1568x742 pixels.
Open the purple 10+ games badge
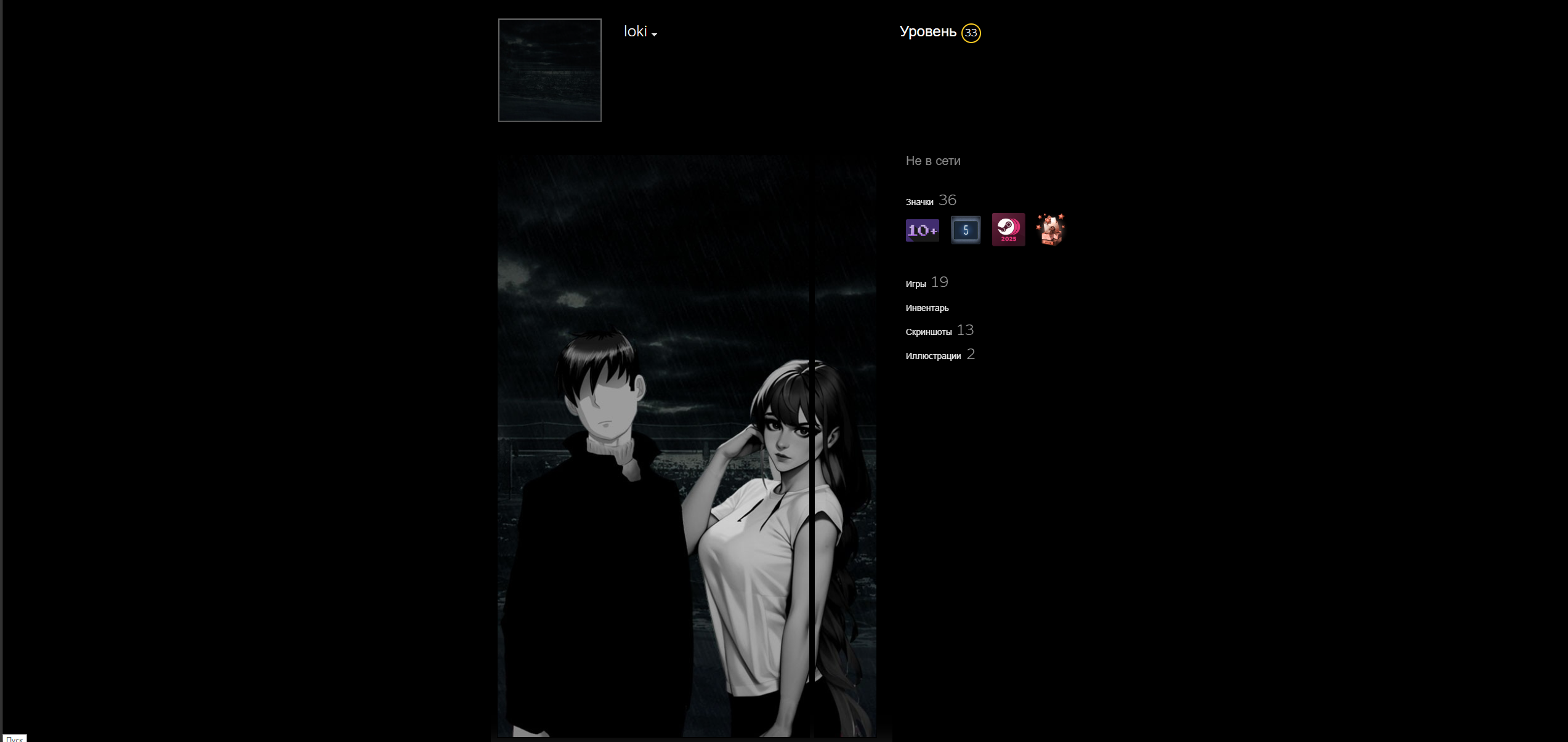[x=922, y=230]
